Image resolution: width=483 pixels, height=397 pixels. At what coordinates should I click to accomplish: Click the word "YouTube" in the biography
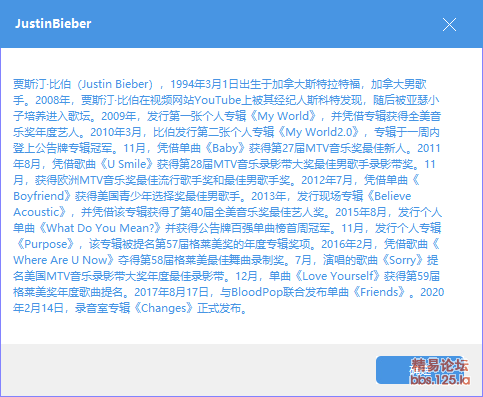click(218, 100)
